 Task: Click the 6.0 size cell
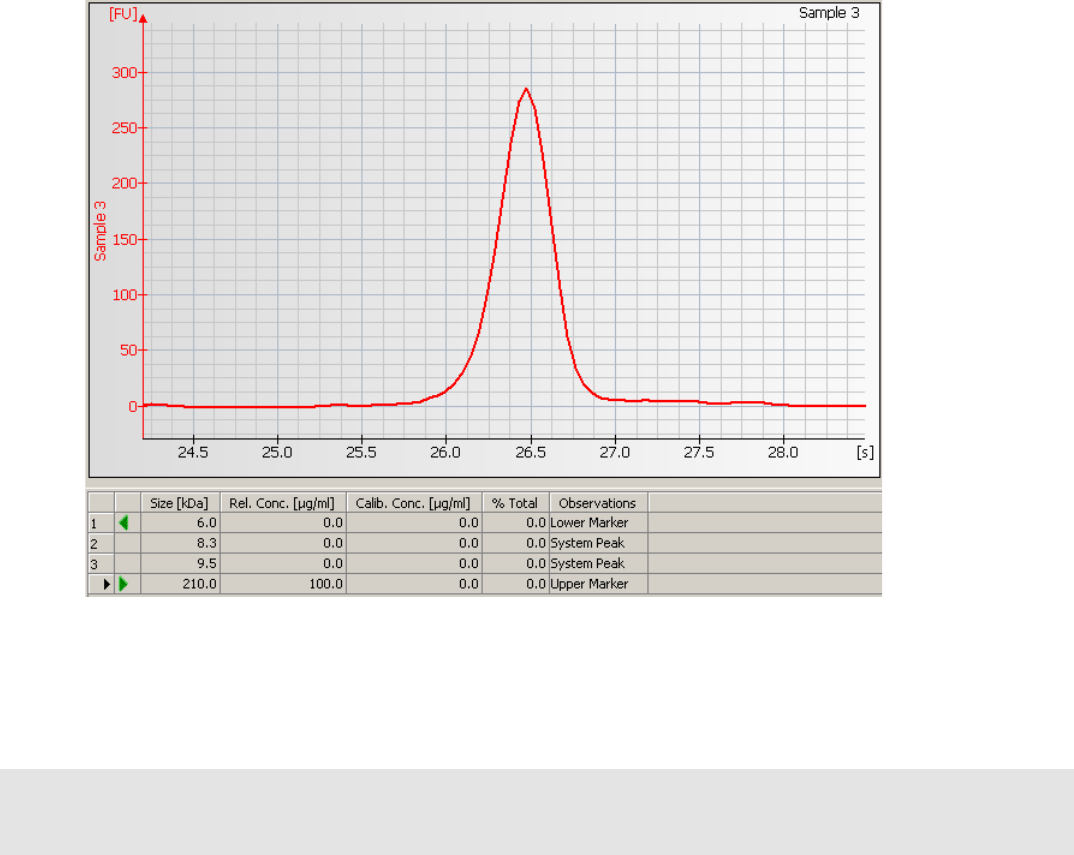pyautogui.click(x=180, y=523)
